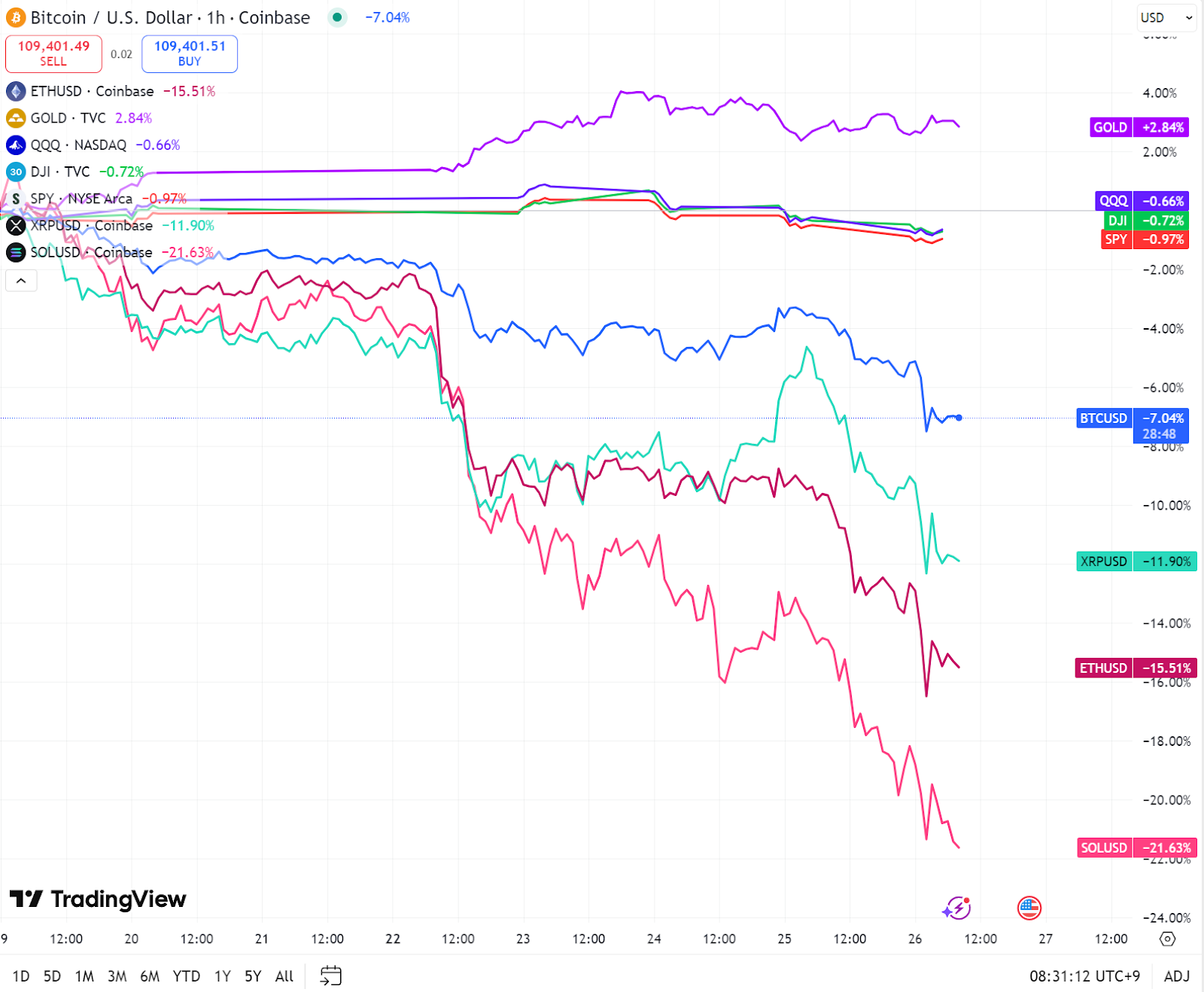Click the blue BUY price button
This screenshot has height=992, width=1204.
pos(190,53)
